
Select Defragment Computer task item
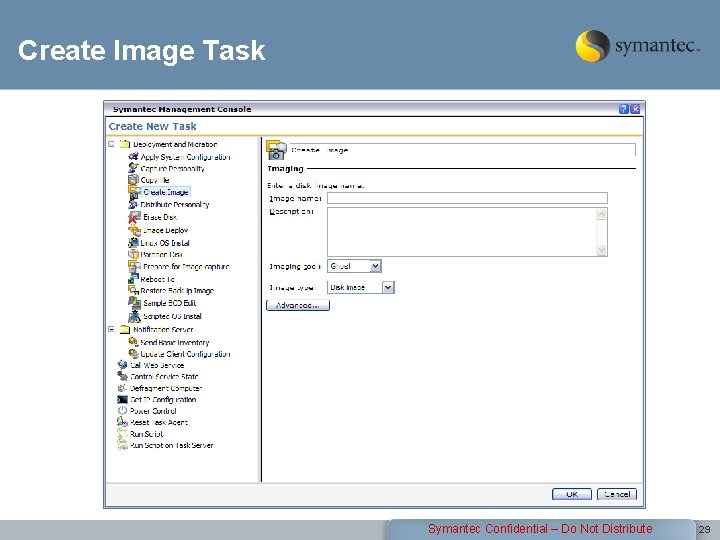(x=166, y=388)
